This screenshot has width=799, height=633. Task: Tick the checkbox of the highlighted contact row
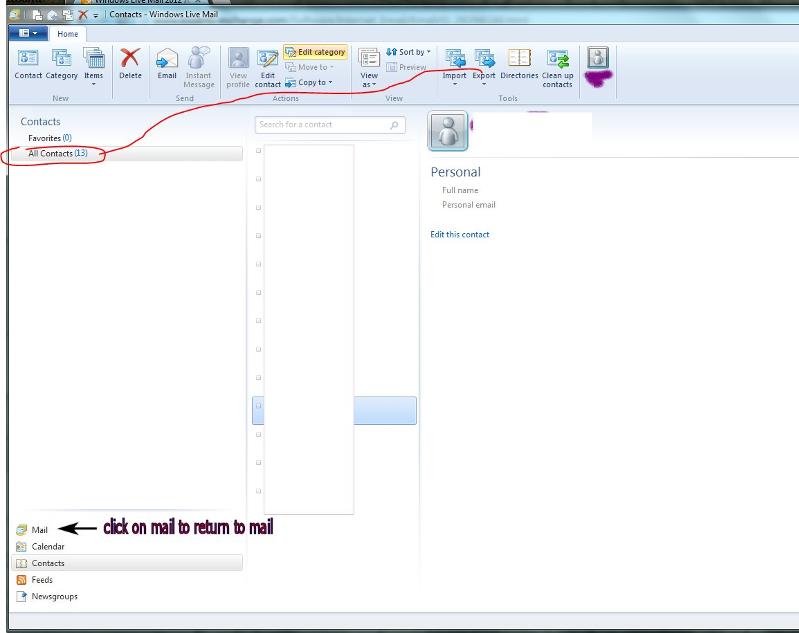[258, 406]
